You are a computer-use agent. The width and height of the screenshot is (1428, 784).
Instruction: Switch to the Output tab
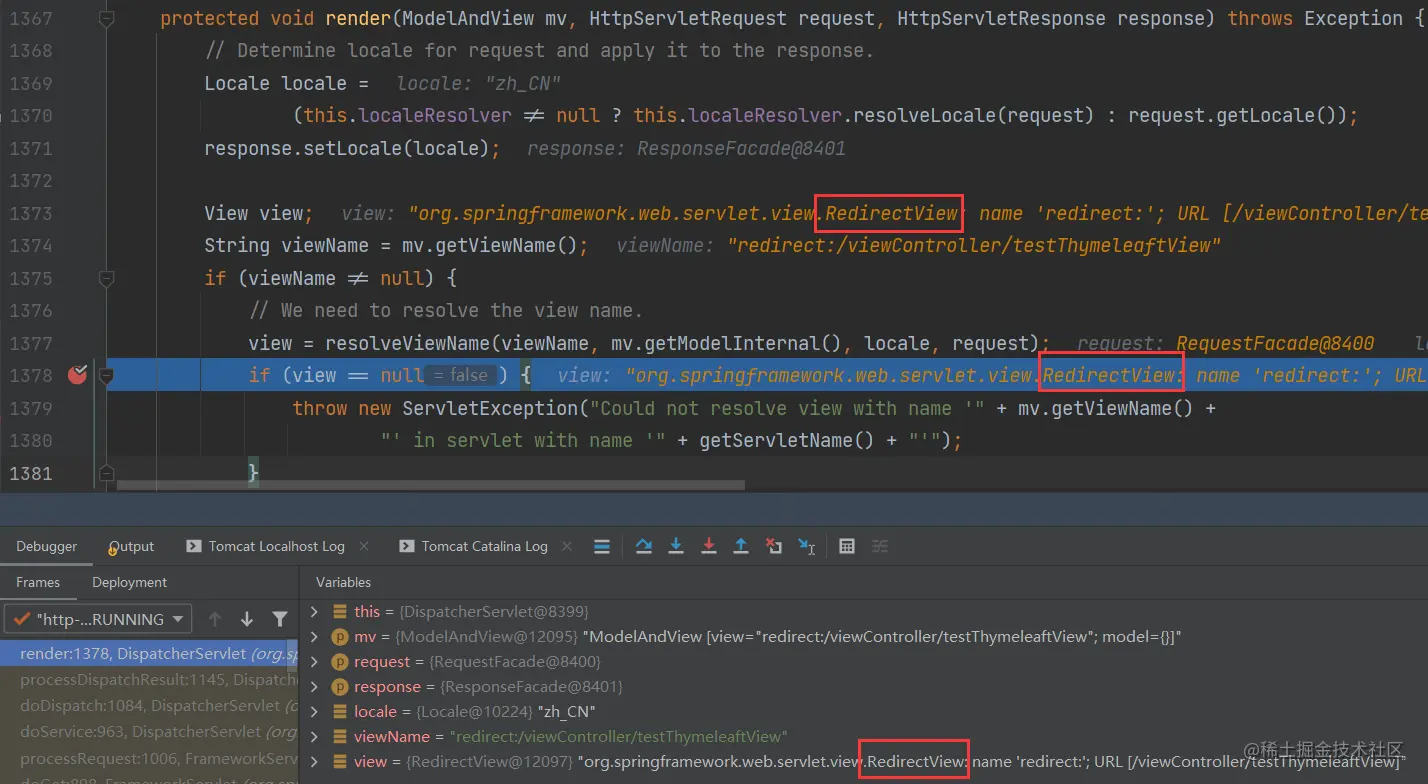coord(132,546)
